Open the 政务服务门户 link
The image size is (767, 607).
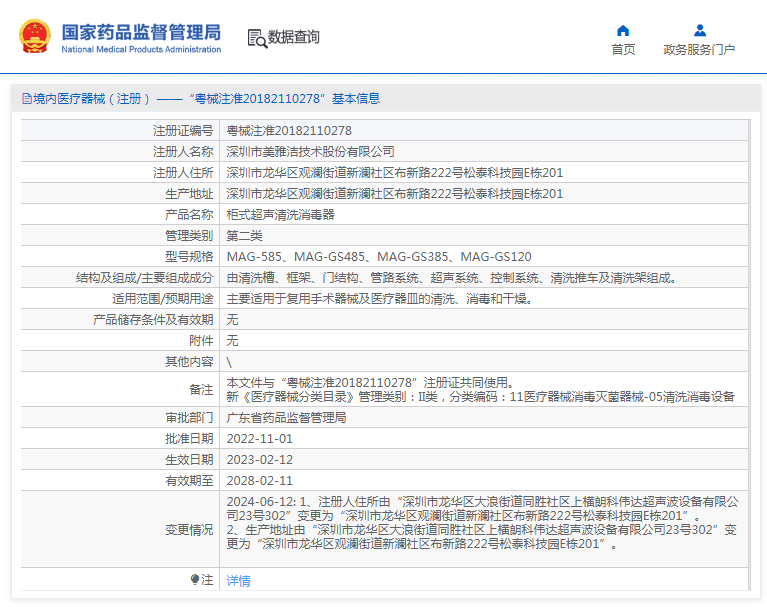699,49
